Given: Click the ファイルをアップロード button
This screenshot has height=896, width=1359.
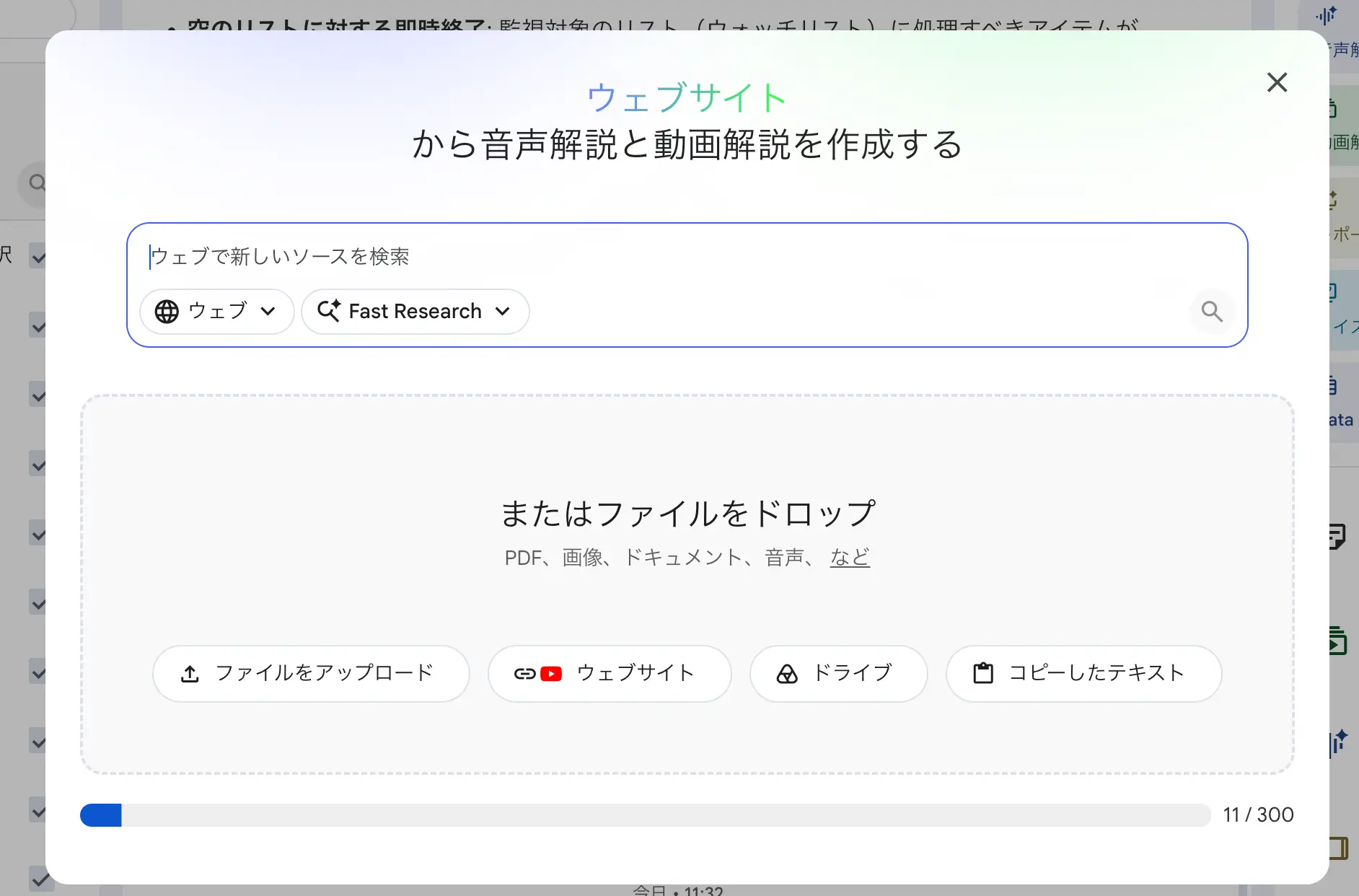Looking at the screenshot, I should tap(311, 673).
